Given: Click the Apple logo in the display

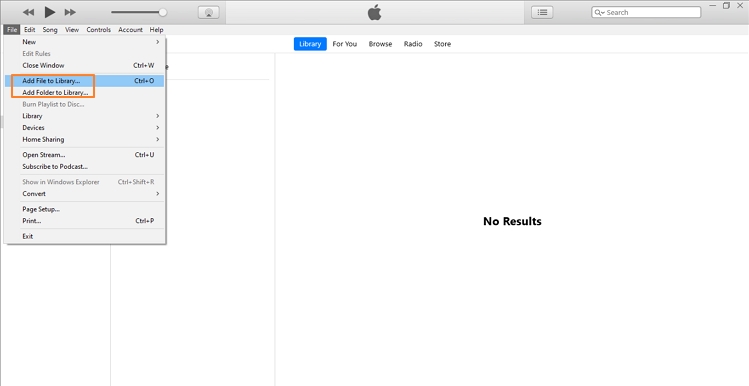Looking at the screenshot, I should tap(374, 12).
